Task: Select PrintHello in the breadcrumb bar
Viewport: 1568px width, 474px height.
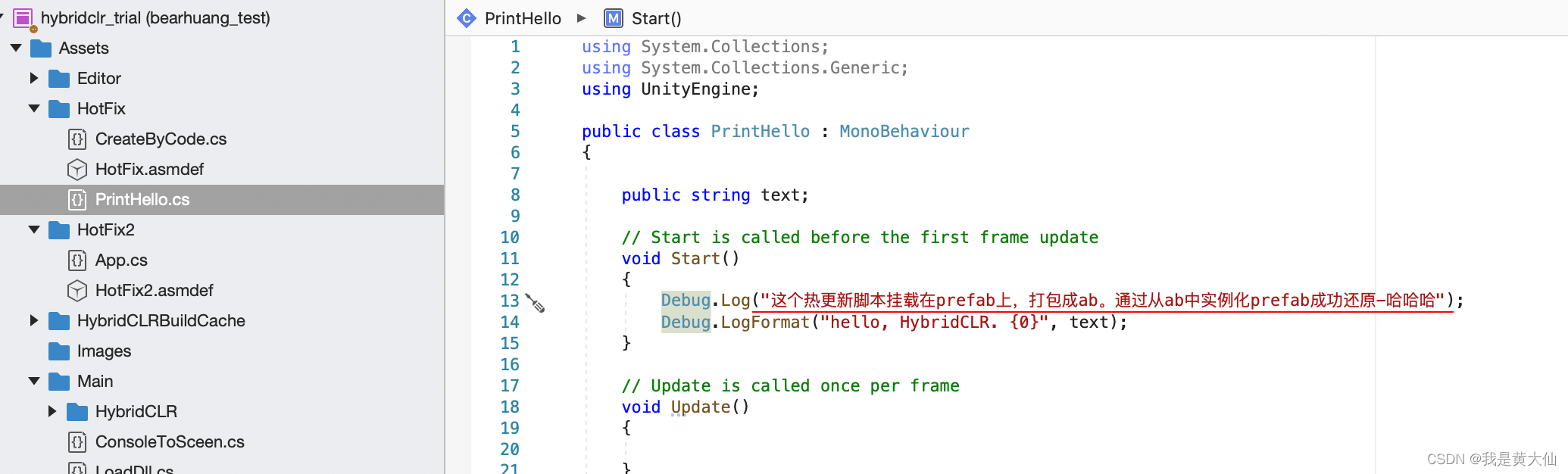Action: [523, 18]
